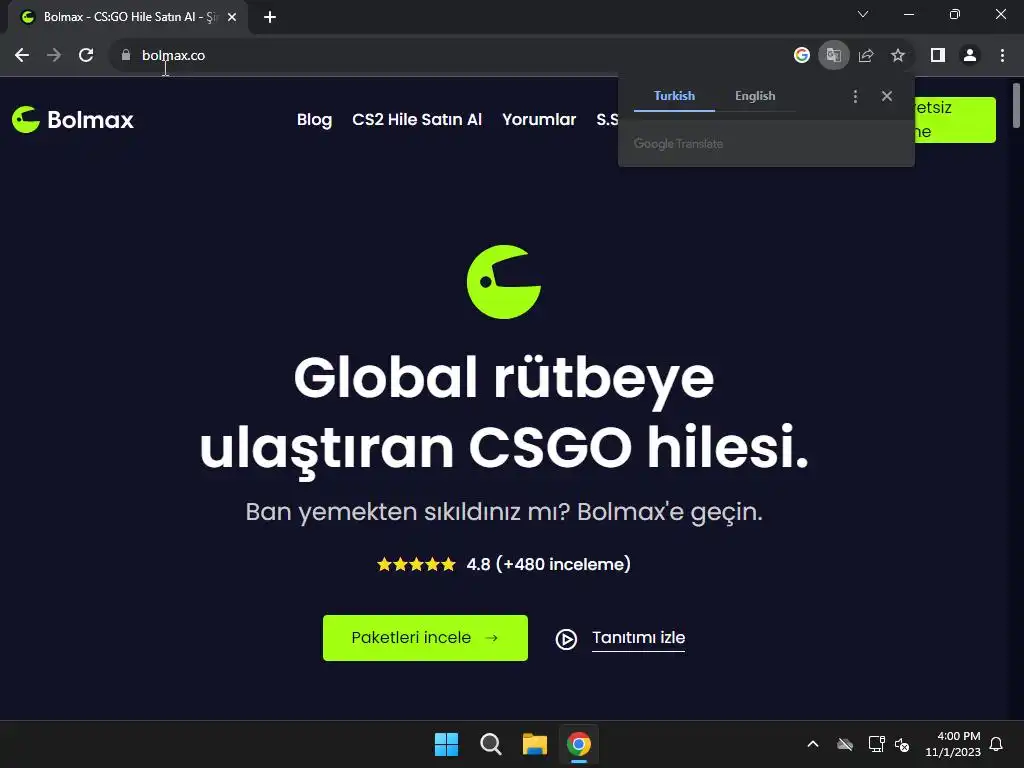This screenshot has height=768, width=1024.
Task: Open the clock showing 4:00 PM
Action: (x=953, y=744)
